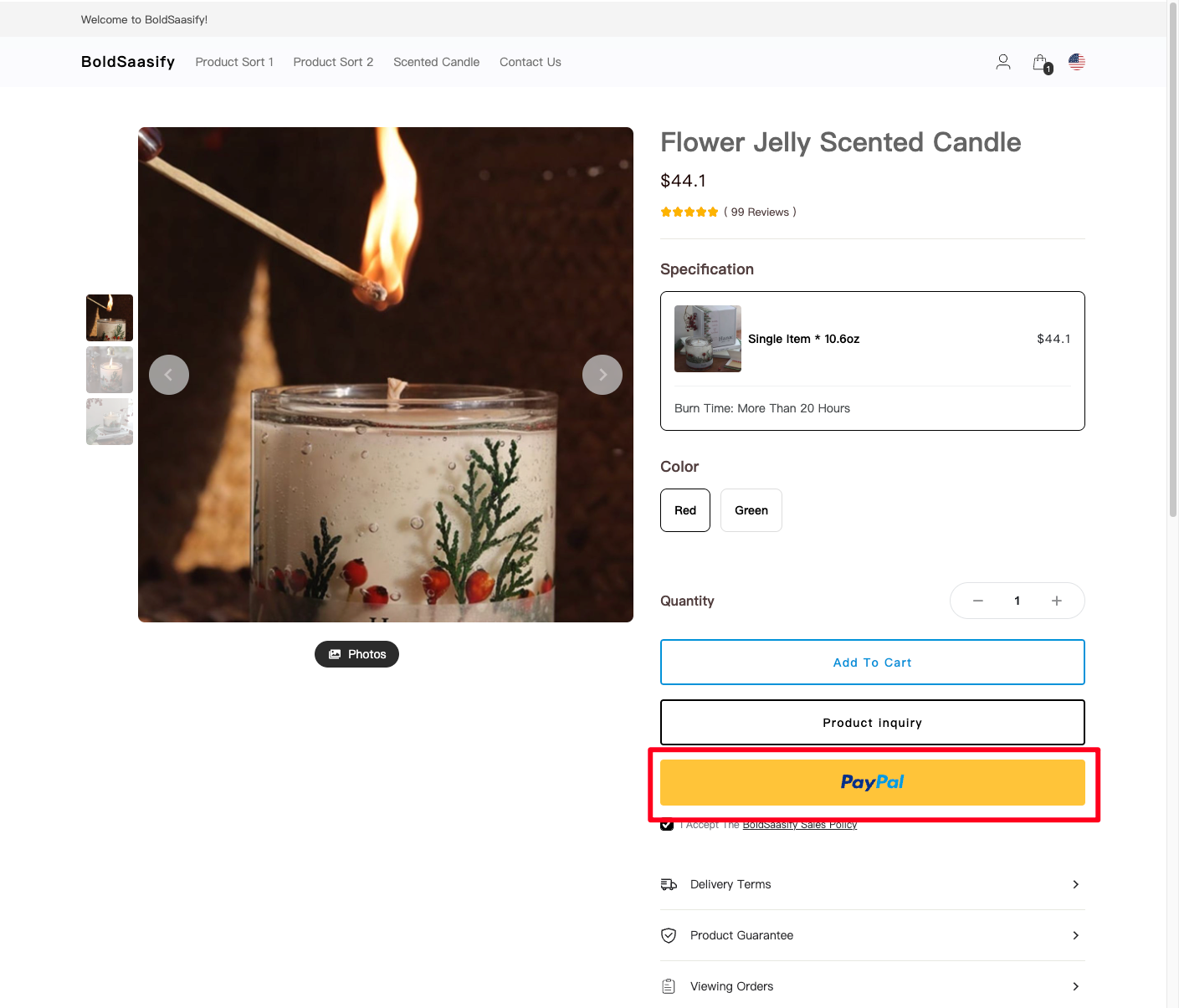This screenshot has width=1179, height=1008.
Task: Expand the Viewing Orders section
Action: pyautogui.click(x=873, y=986)
